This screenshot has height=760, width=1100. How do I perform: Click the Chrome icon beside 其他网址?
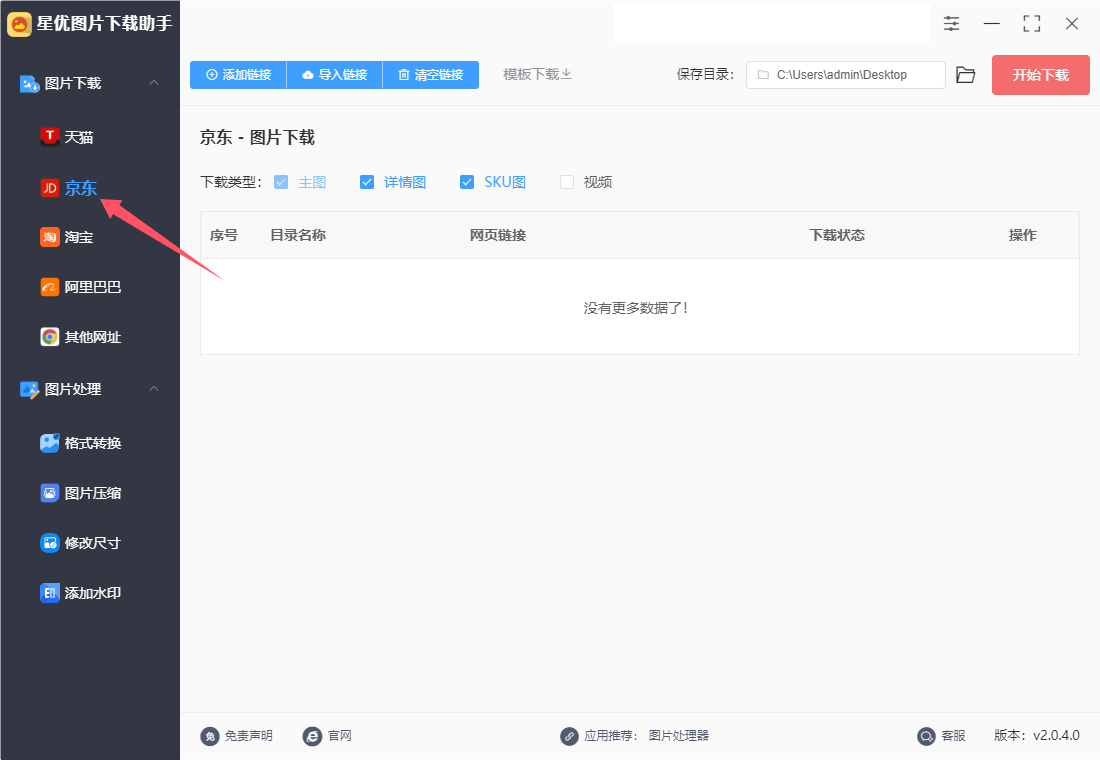pyautogui.click(x=49, y=337)
